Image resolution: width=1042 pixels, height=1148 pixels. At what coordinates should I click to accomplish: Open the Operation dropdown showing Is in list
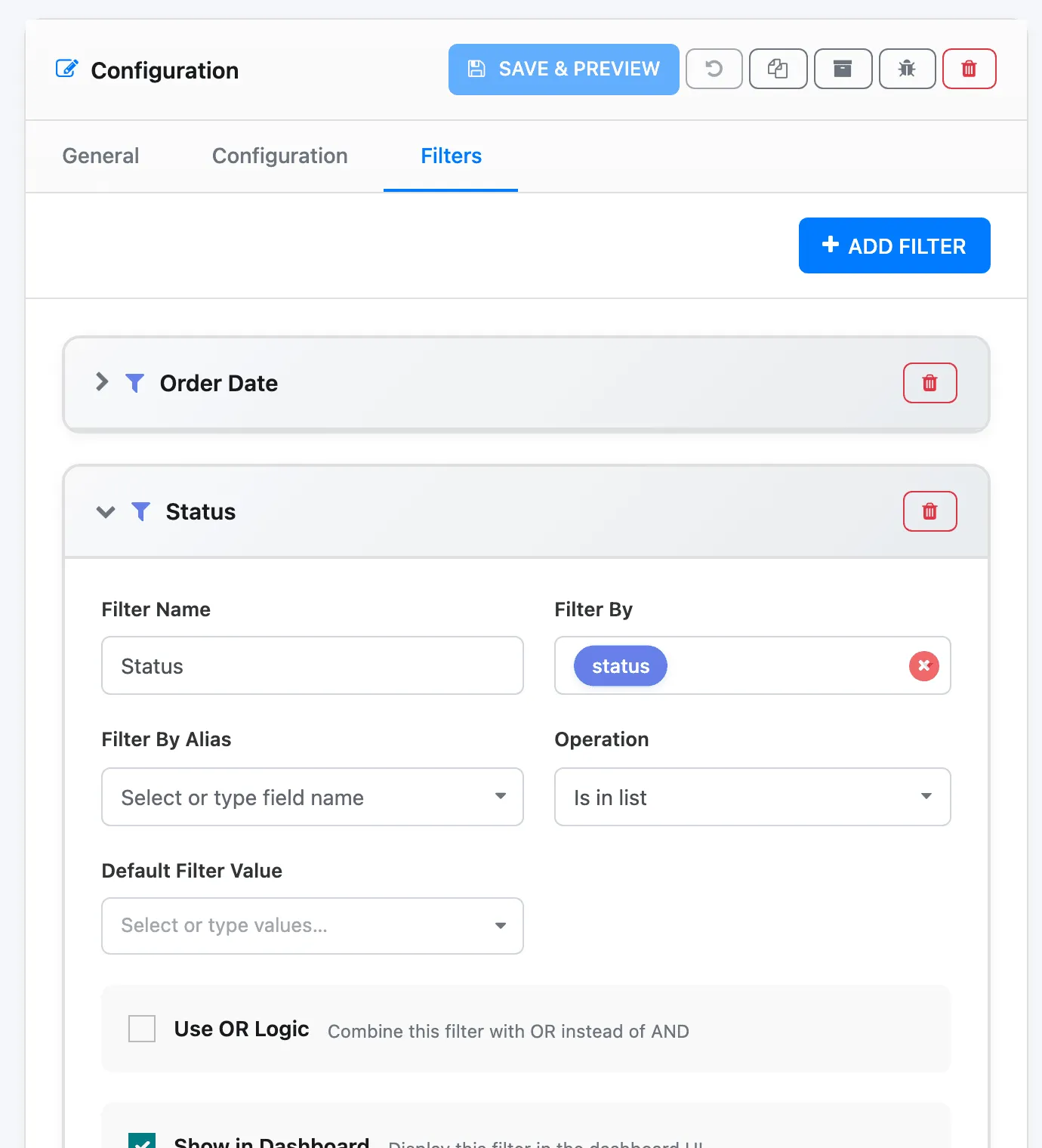point(753,797)
